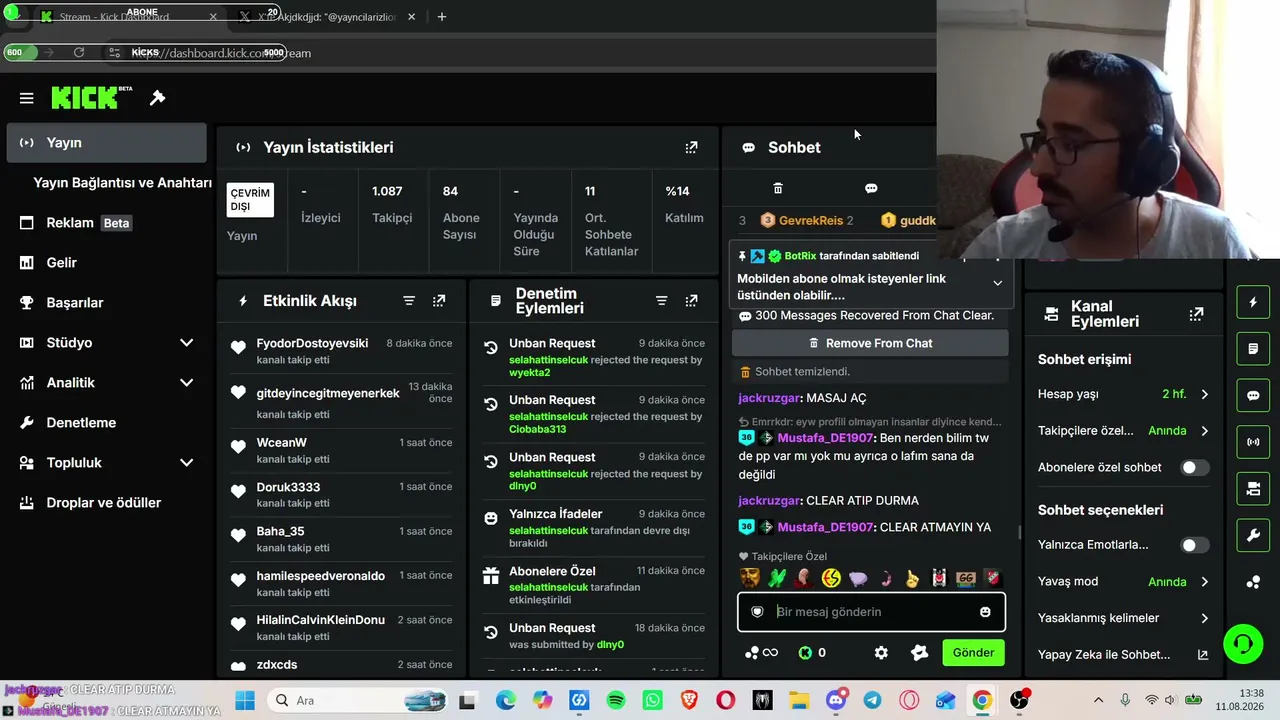The image size is (1280, 720).
Task: Toggle Yalnızca Emotlarla switch
Action: [1194, 545]
